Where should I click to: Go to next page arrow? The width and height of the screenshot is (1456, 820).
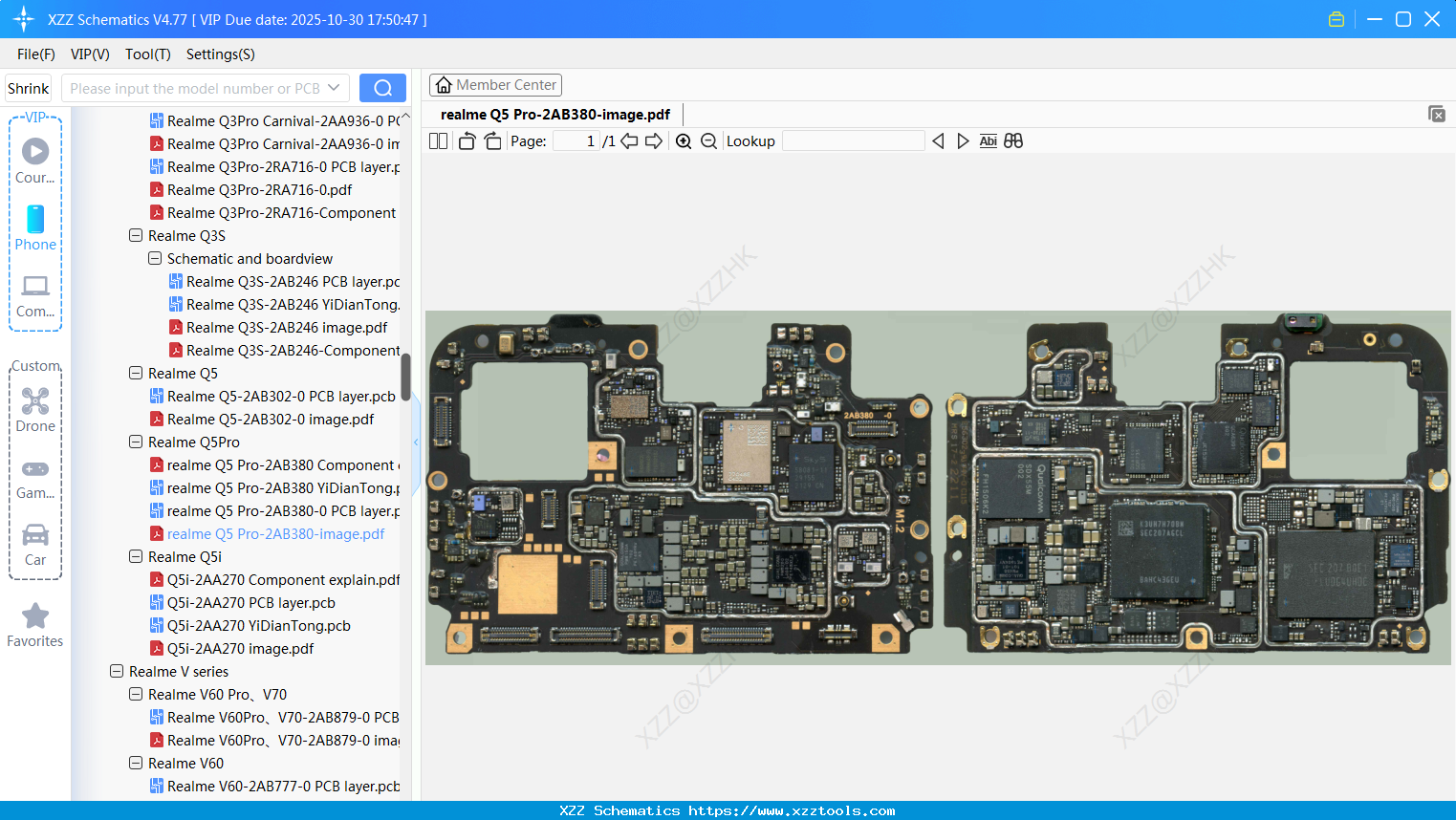point(654,141)
